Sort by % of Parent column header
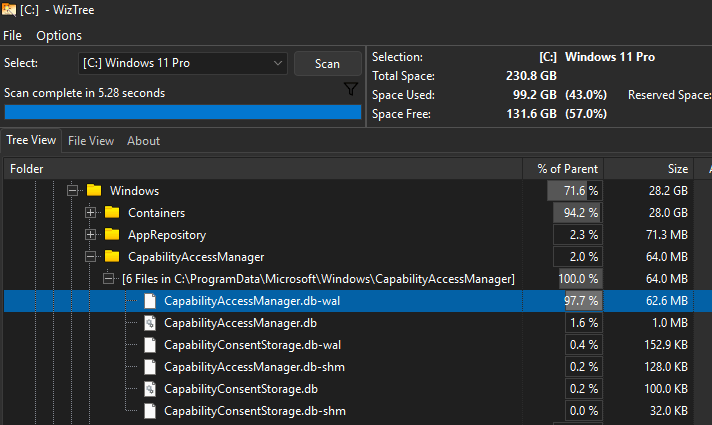712x425 pixels. click(x=563, y=169)
